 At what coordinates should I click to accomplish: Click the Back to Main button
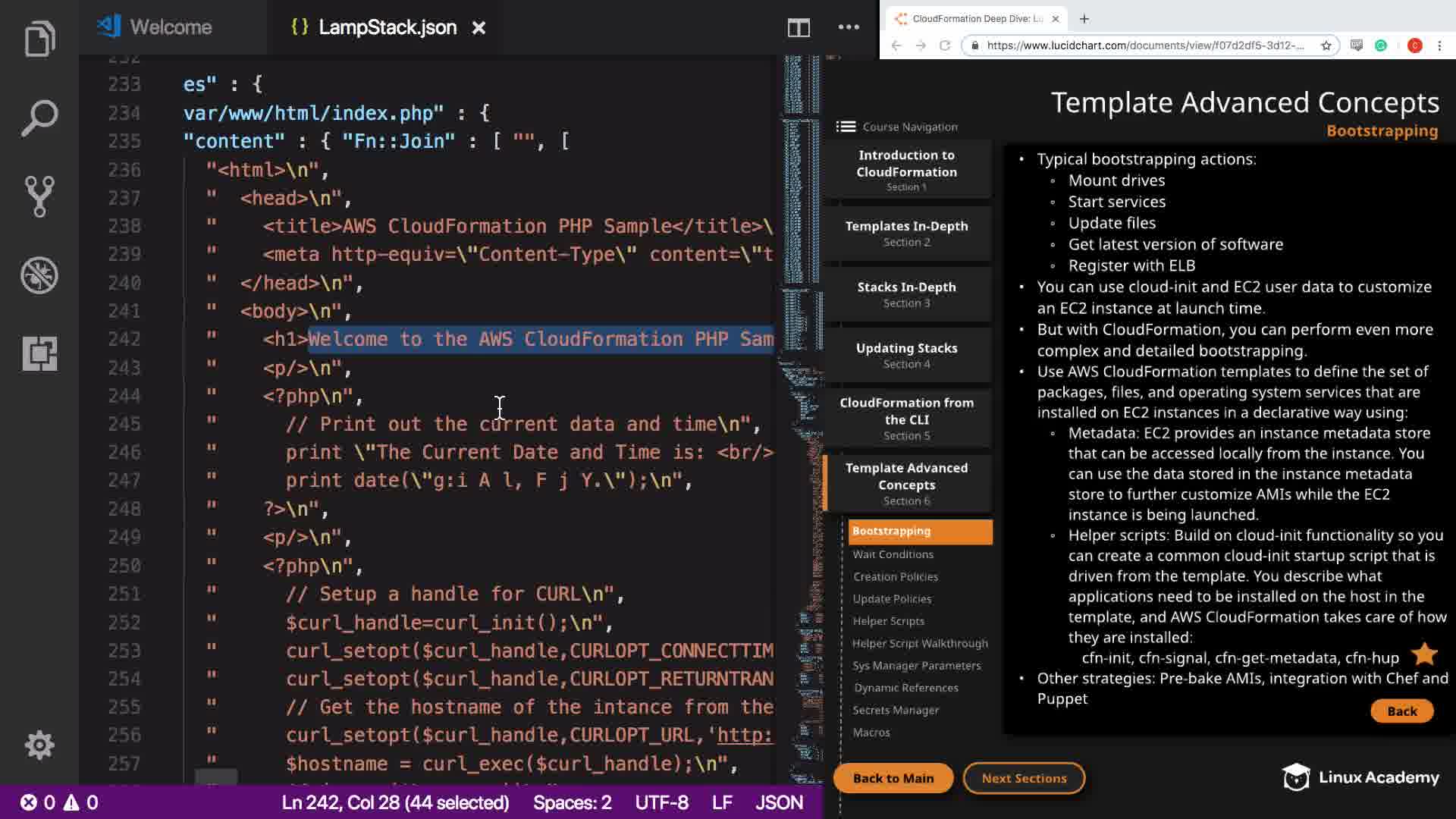click(893, 778)
